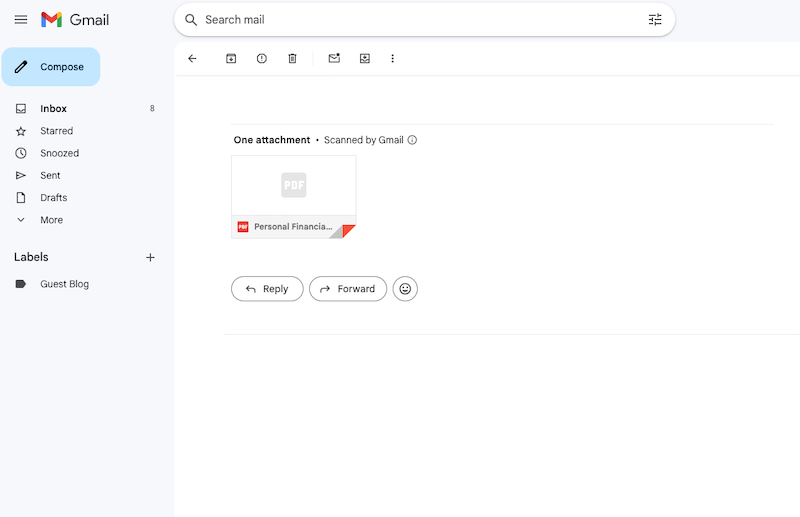This screenshot has height=517, width=800.
Task: Expand the More section in sidebar
Action: point(51,220)
